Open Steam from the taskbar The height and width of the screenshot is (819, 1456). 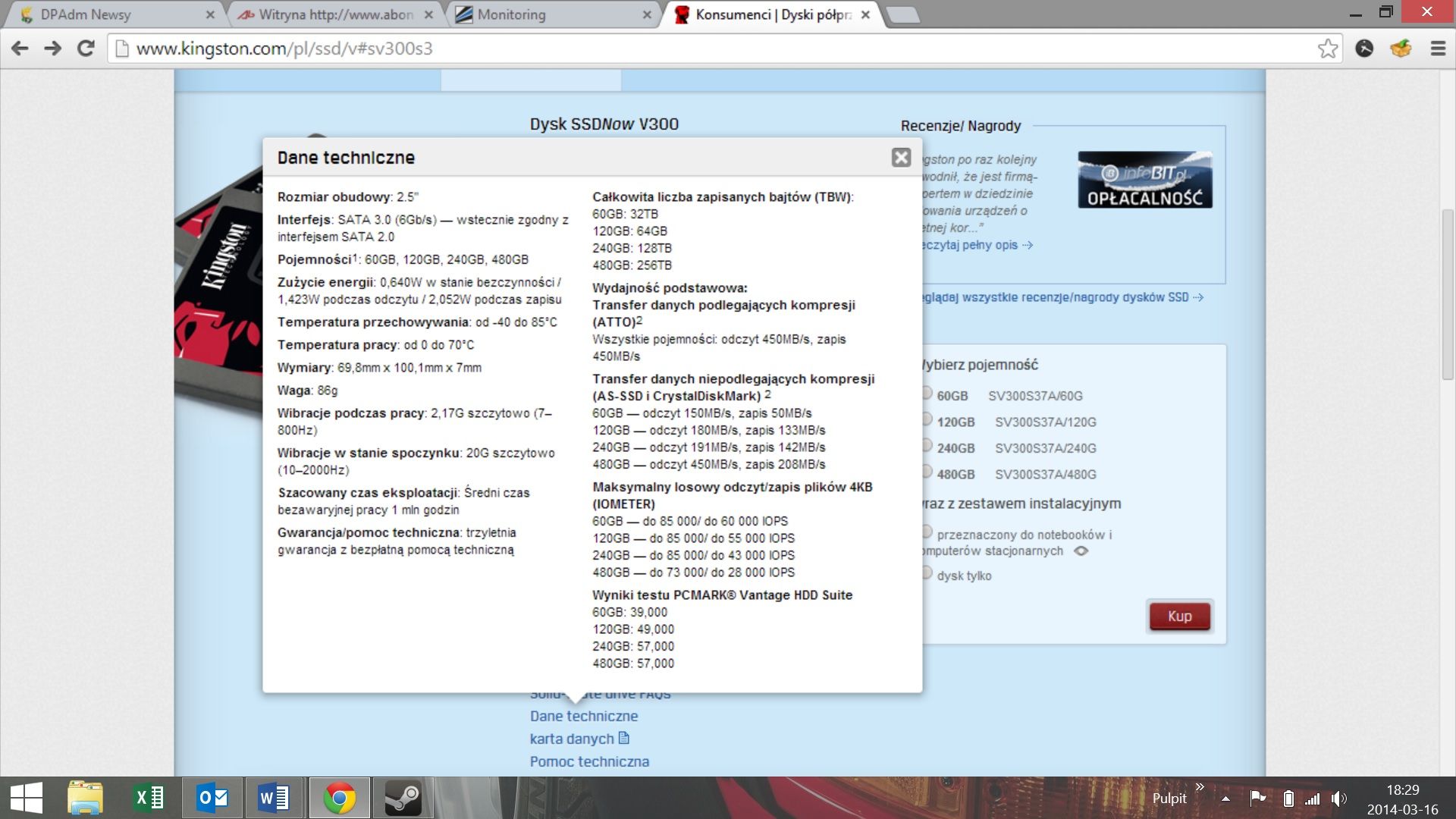tap(403, 798)
